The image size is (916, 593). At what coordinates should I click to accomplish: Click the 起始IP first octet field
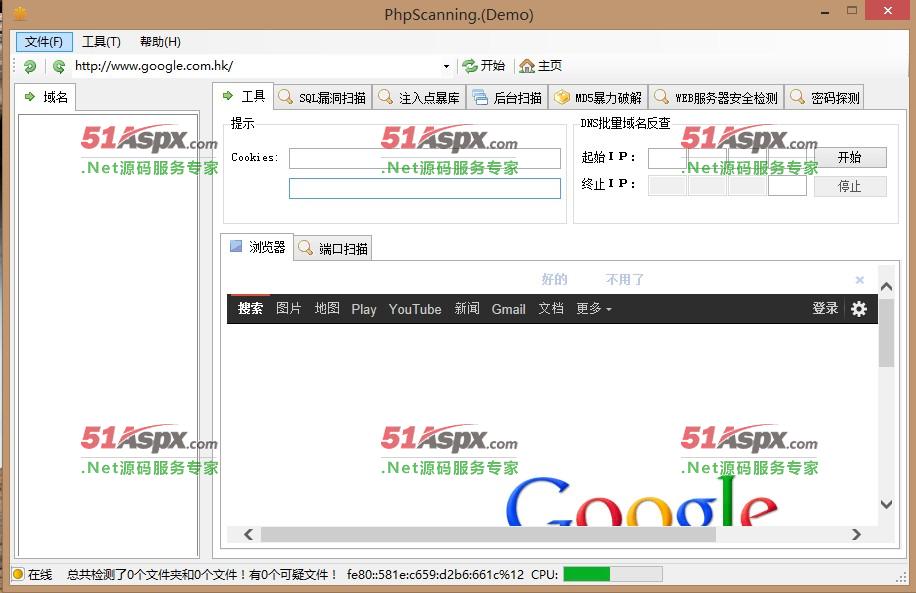(x=667, y=158)
